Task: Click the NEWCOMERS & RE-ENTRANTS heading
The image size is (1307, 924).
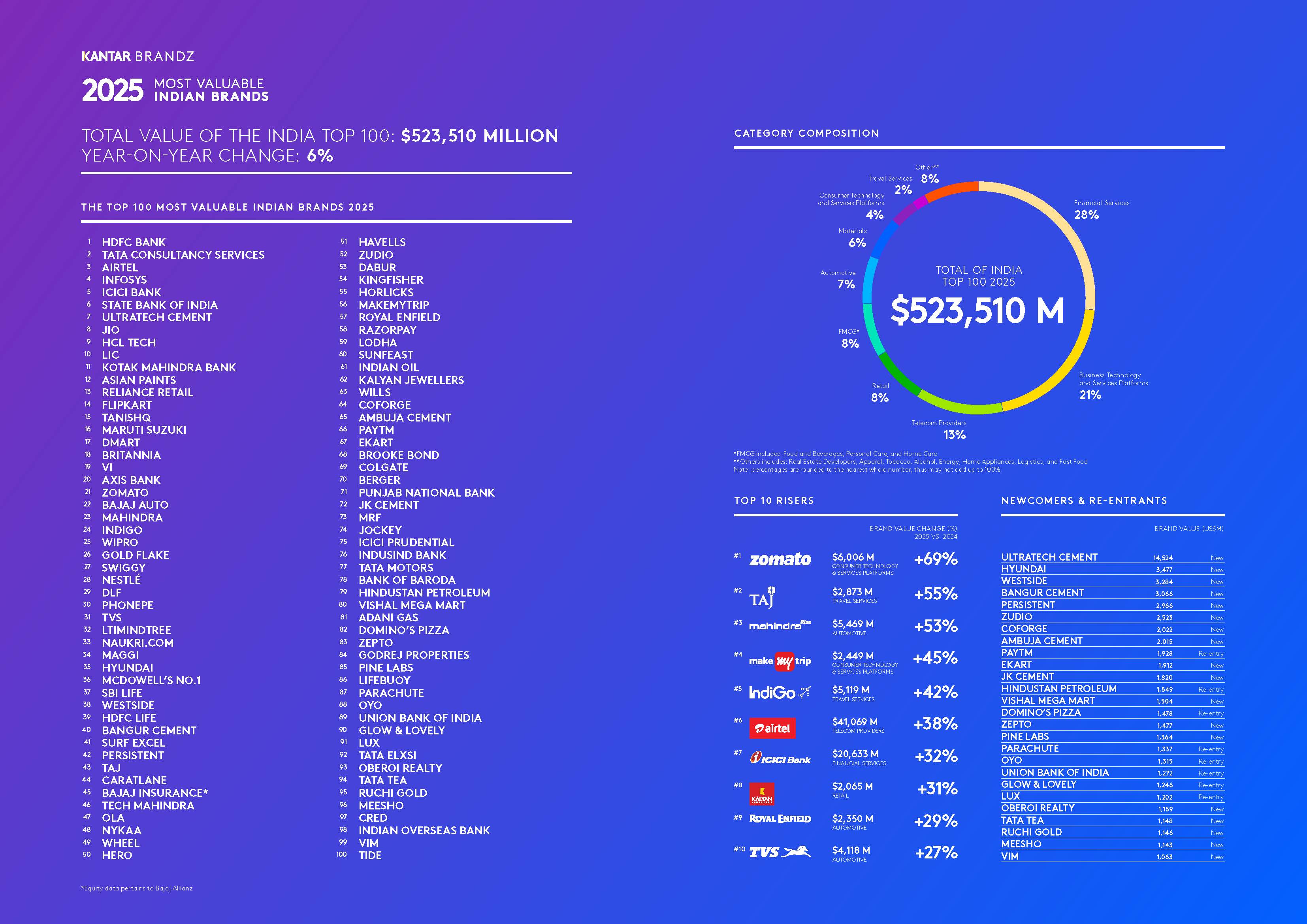Action: [x=1084, y=501]
